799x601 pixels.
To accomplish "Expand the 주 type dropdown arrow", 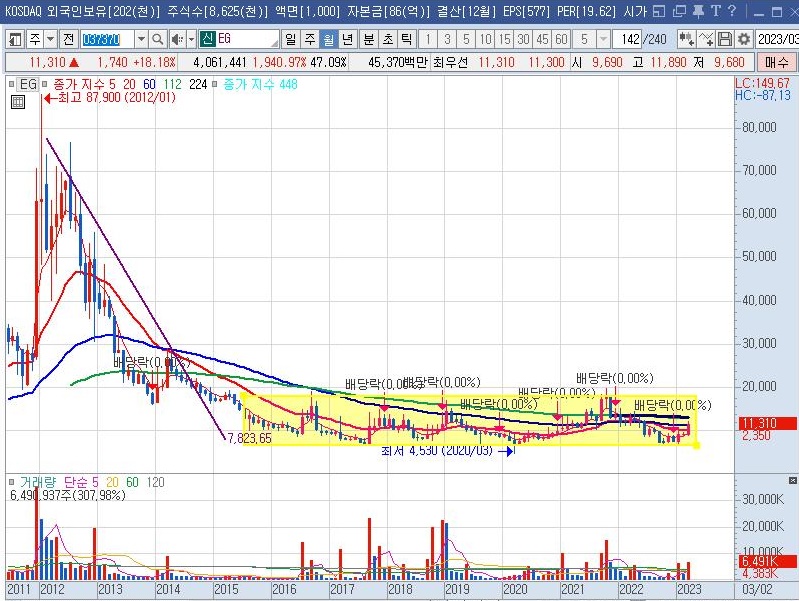I will tap(50, 39).
